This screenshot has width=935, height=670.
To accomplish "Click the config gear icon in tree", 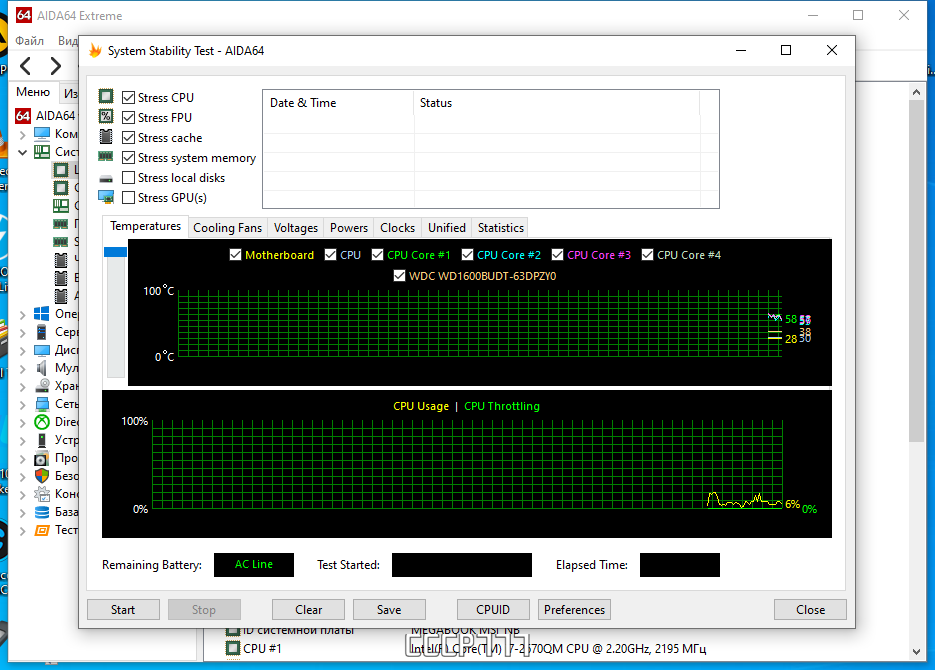I will [42, 494].
